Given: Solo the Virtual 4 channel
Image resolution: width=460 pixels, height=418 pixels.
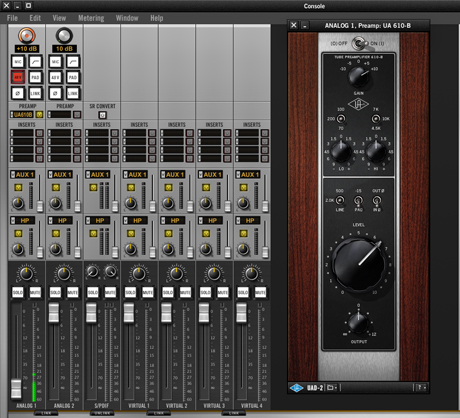Looking at the screenshot, I should (x=243, y=292).
